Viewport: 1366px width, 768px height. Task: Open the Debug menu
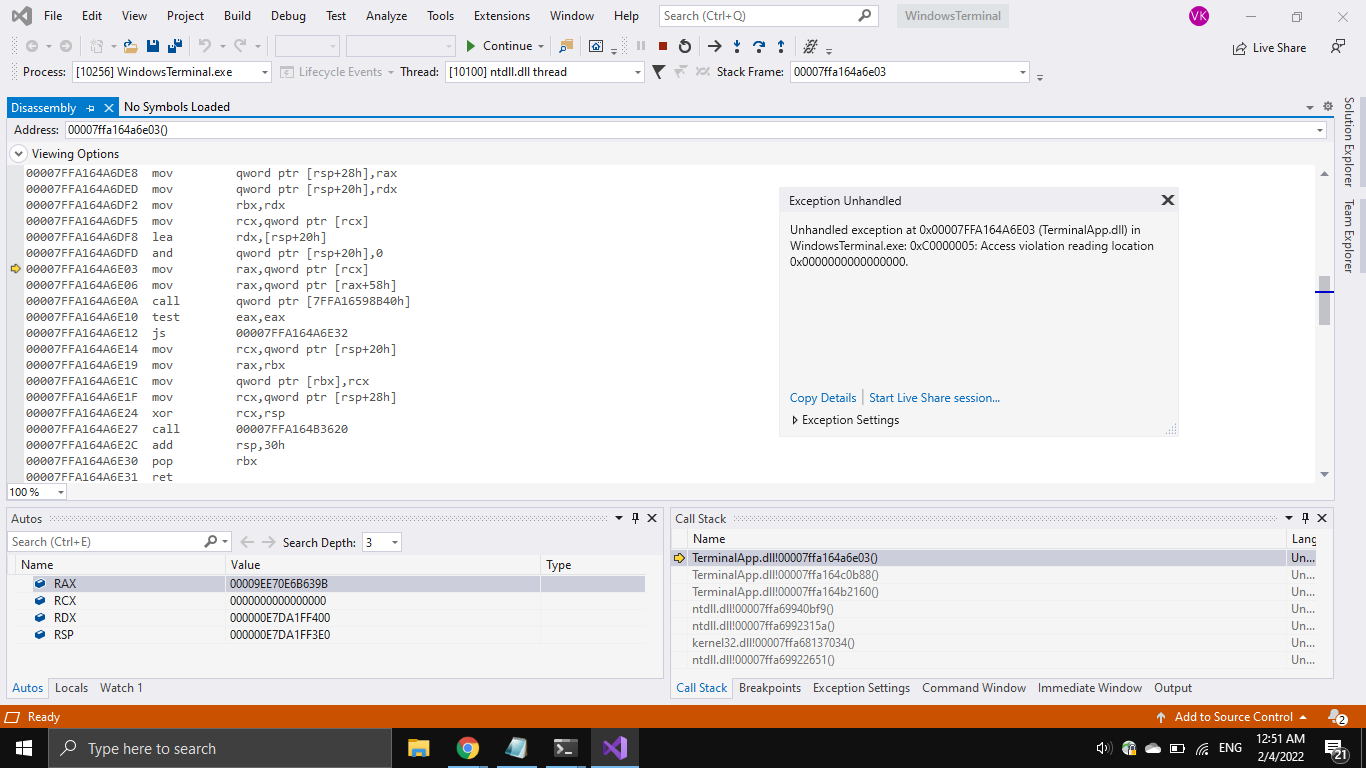[x=288, y=16]
